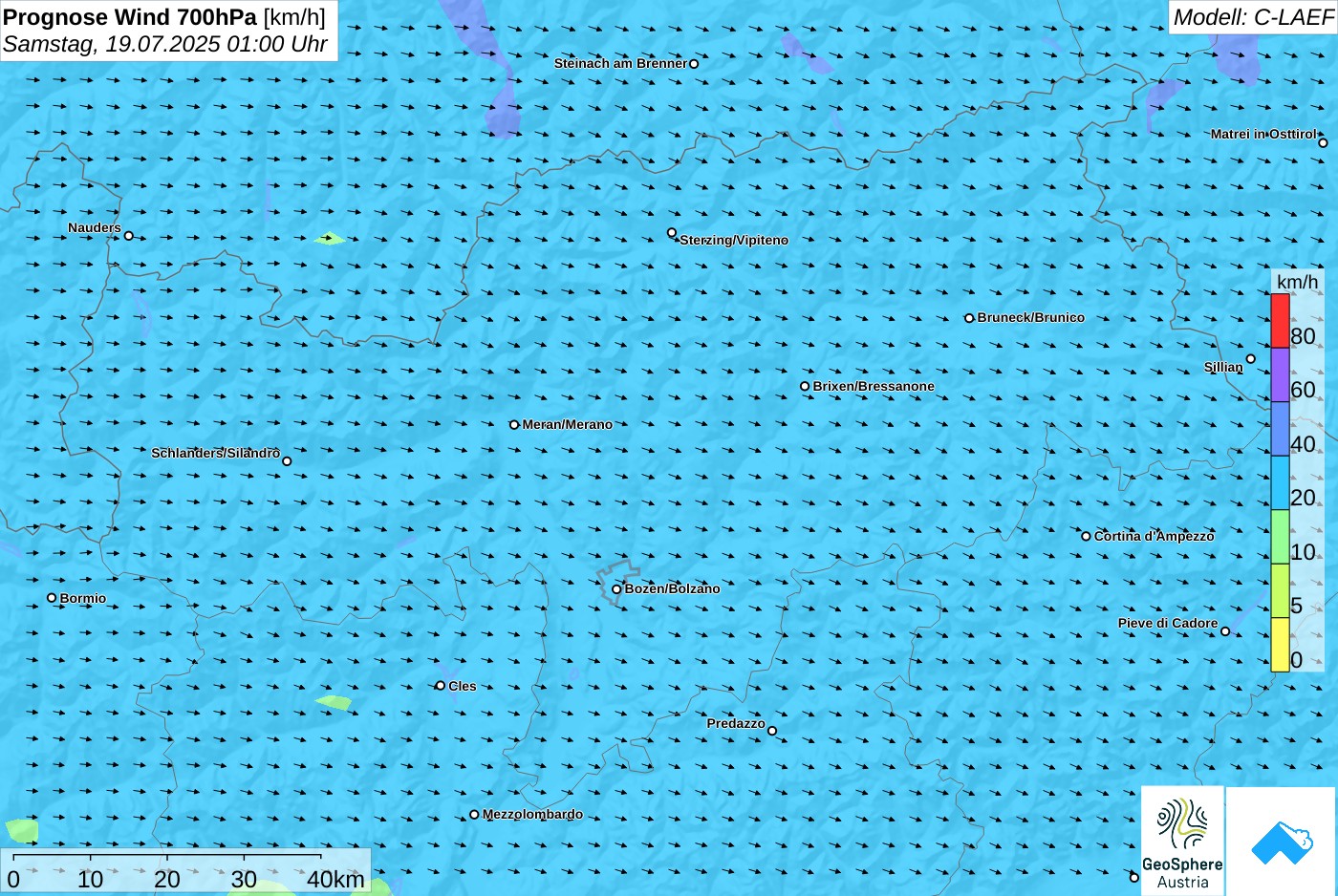
Task: Click the 'Predazzo' label text
Action: click(x=736, y=723)
